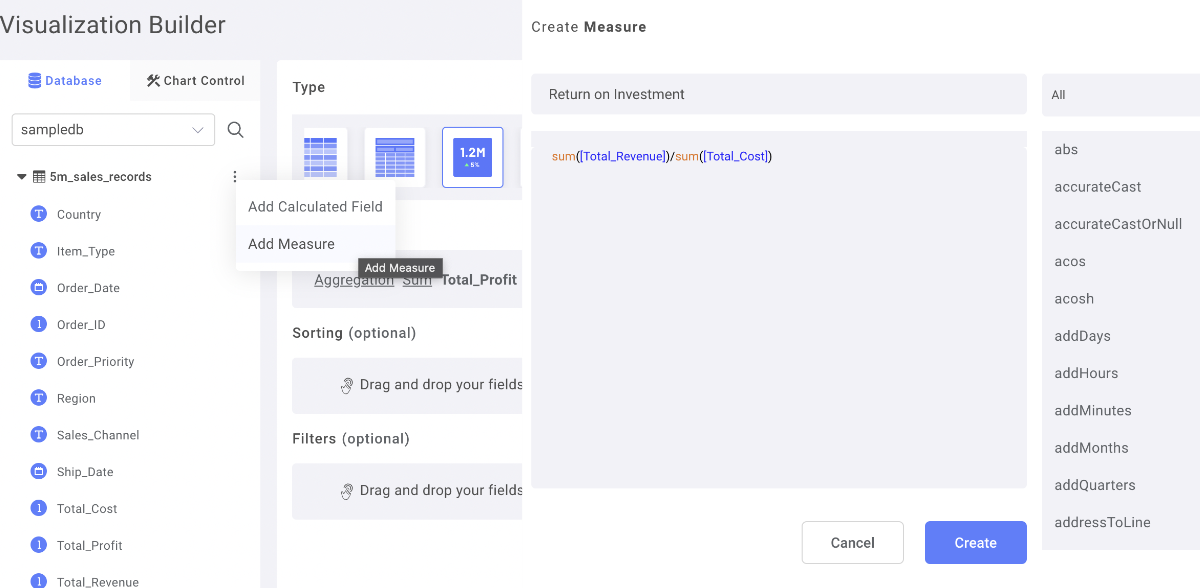Click the numeric type icon next to Total_Cost
This screenshot has width=1200, height=588.
[38, 508]
